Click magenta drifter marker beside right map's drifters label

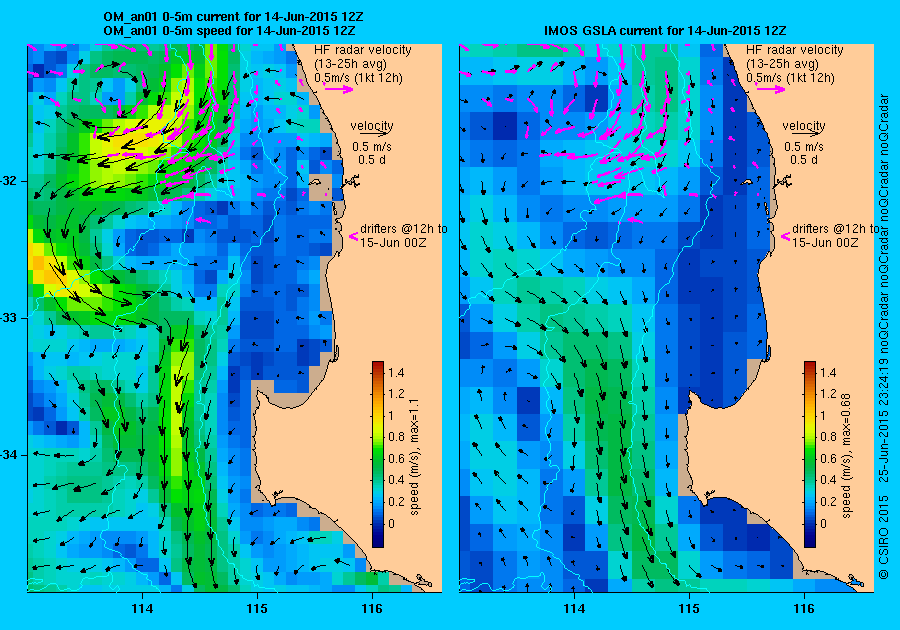click(x=785, y=236)
